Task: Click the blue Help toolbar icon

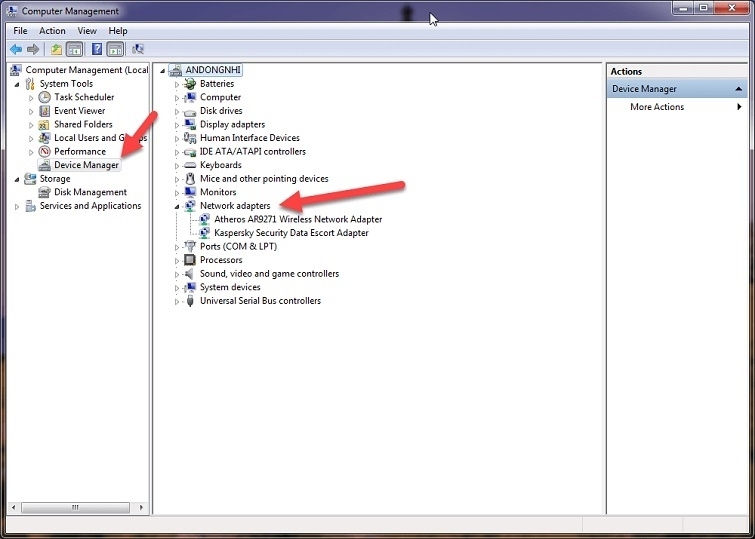Action: (x=97, y=49)
